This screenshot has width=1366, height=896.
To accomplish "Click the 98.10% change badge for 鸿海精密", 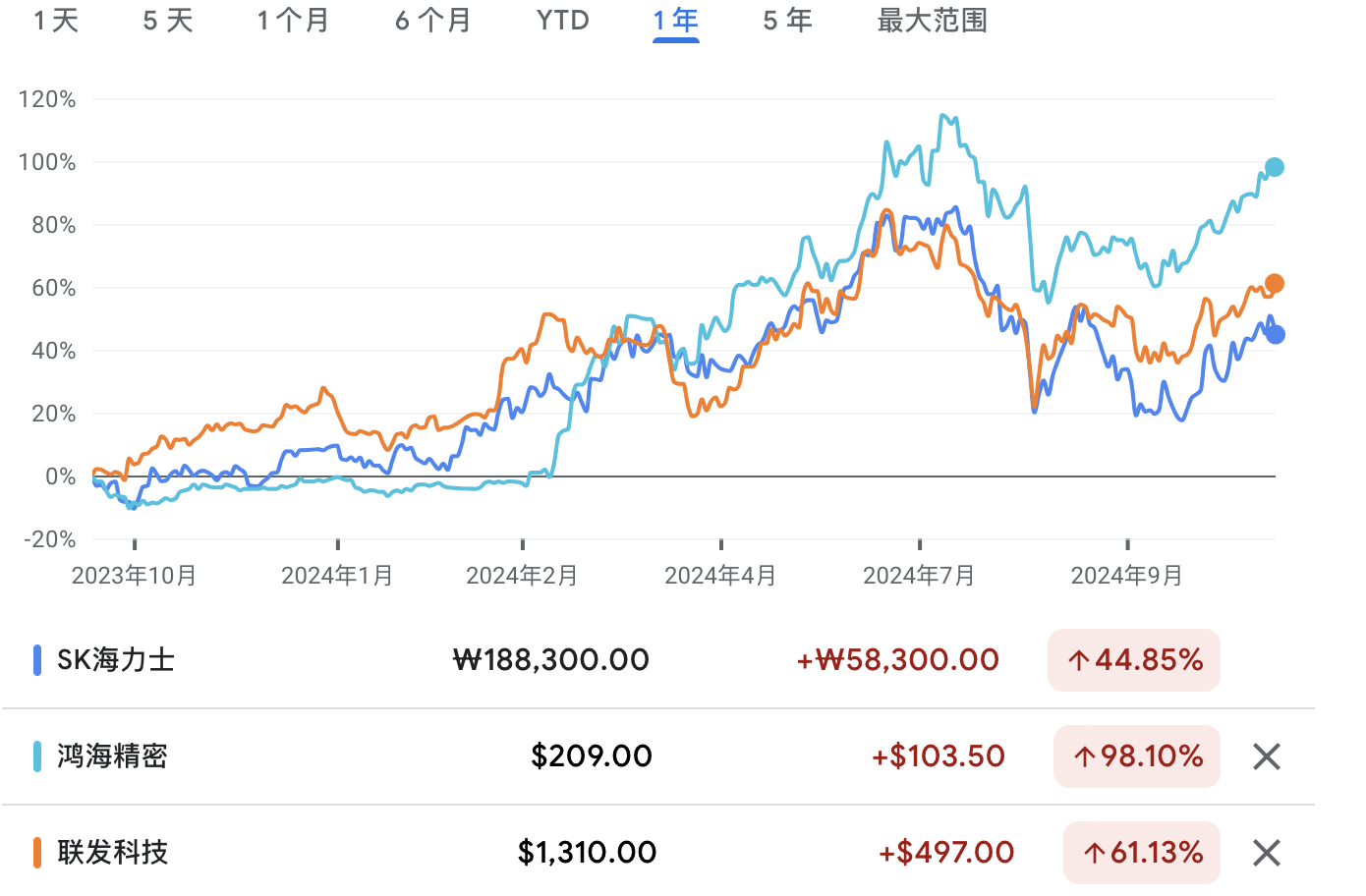I will click(x=1137, y=756).
